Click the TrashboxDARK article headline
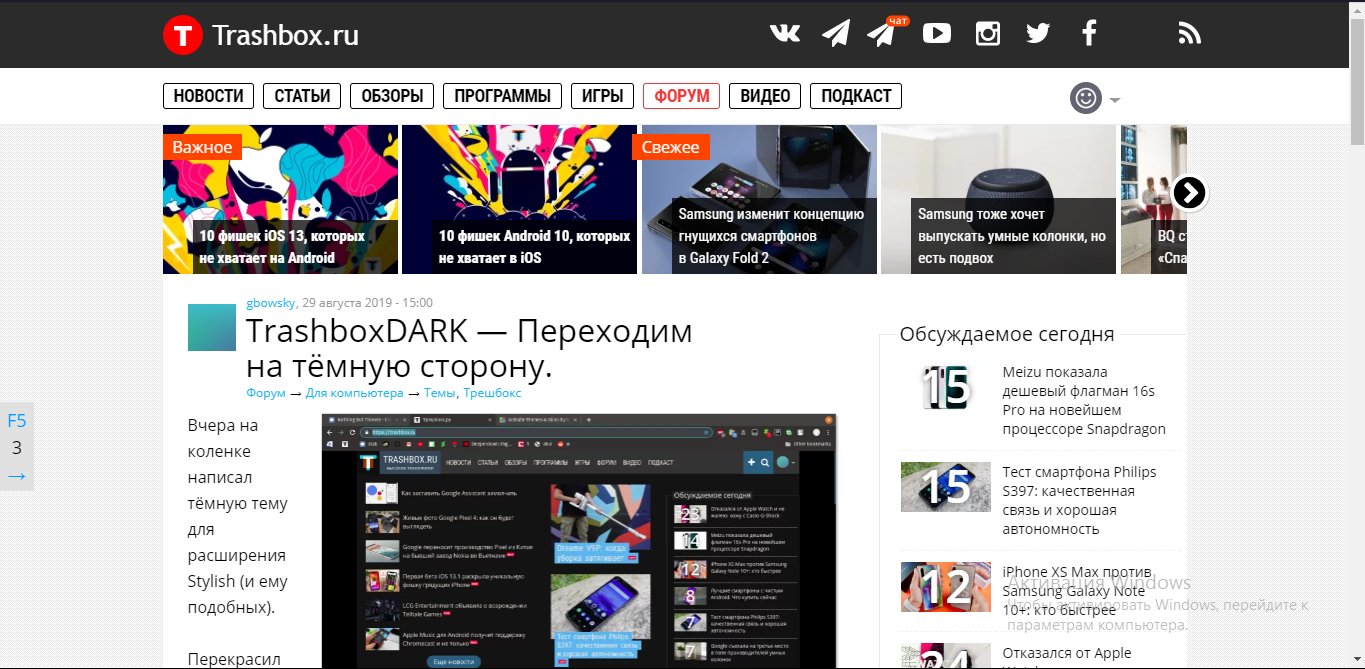 point(469,349)
